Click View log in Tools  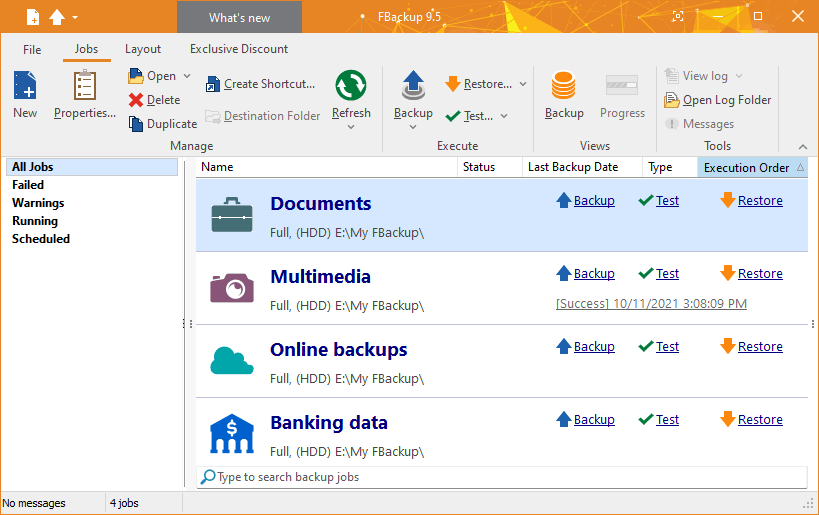[x=696, y=76]
